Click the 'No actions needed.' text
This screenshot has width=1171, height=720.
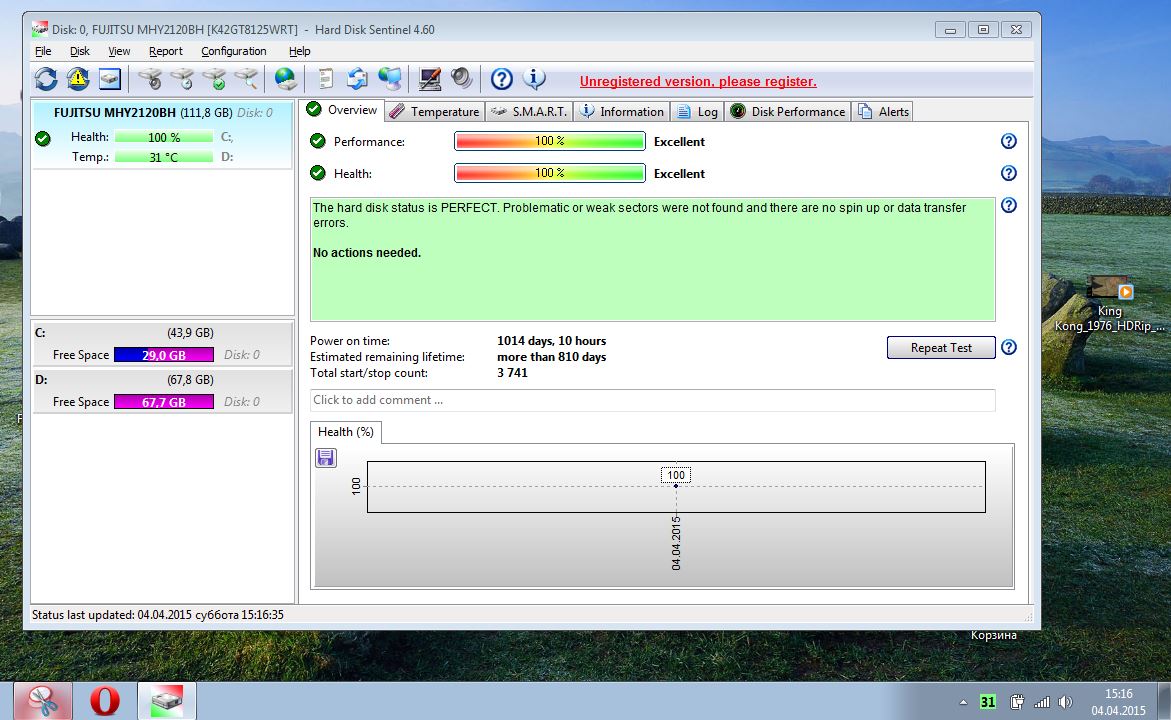point(367,252)
